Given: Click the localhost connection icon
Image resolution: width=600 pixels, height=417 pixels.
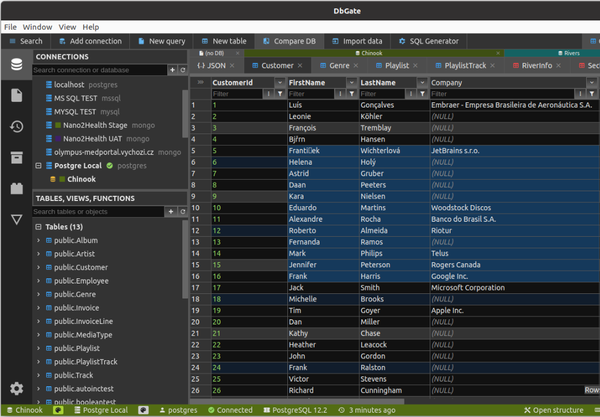Looking at the screenshot, I should click(49, 85).
